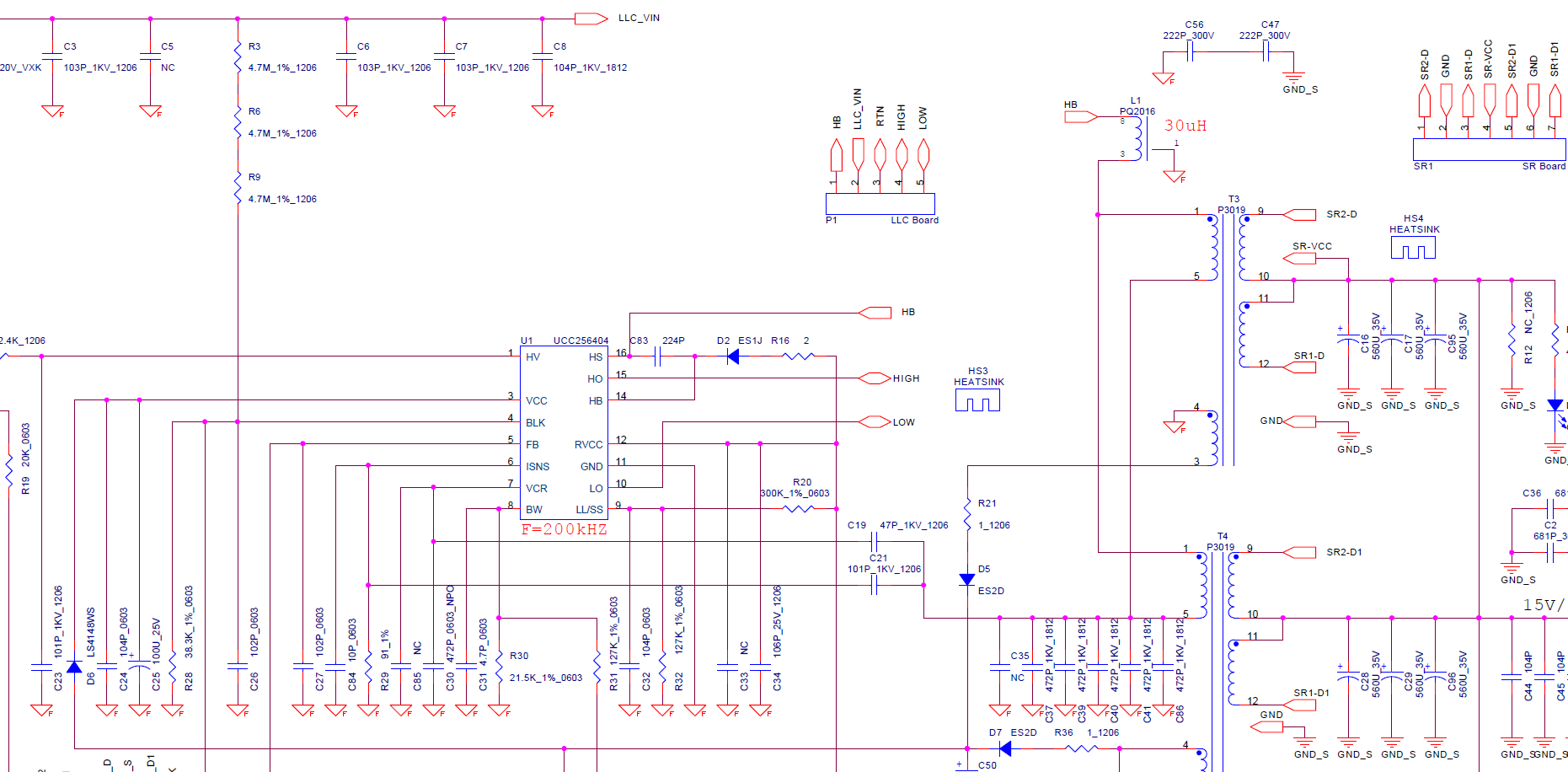1568x772 pixels.
Task: Select the SR2-D port at T3 pin 9
Action: pos(1299,215)
